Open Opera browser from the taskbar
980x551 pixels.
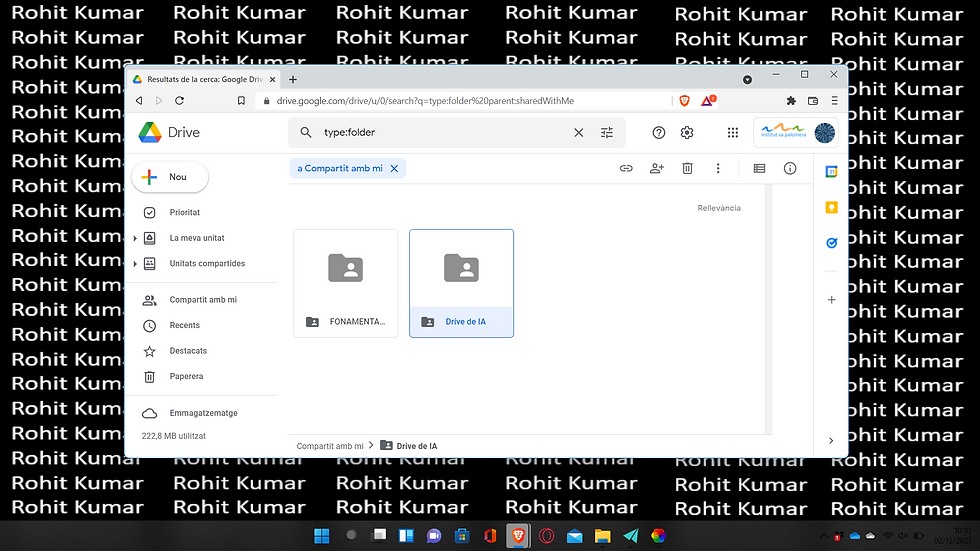(546, 536)
